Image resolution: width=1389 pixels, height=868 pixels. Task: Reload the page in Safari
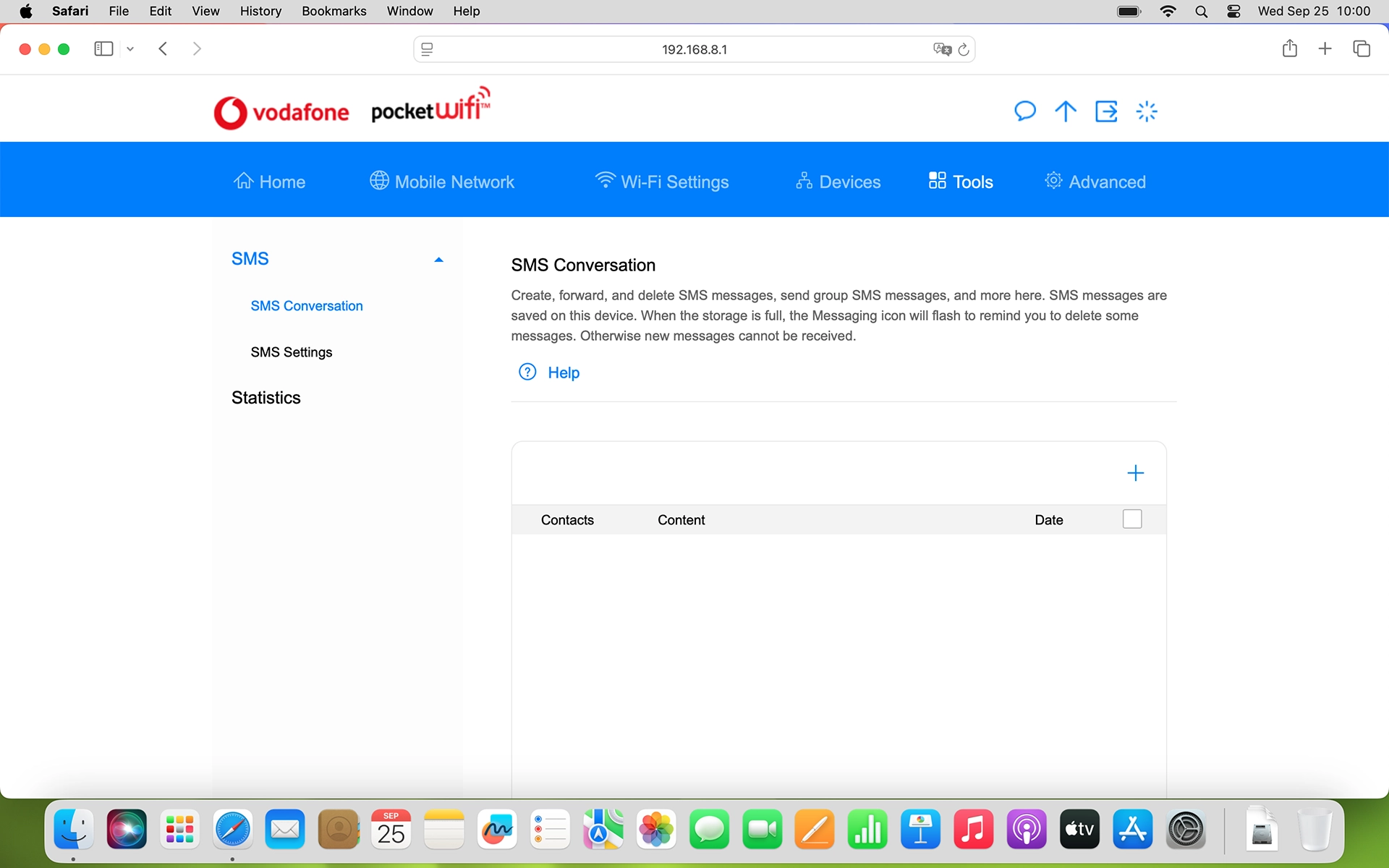964,49
